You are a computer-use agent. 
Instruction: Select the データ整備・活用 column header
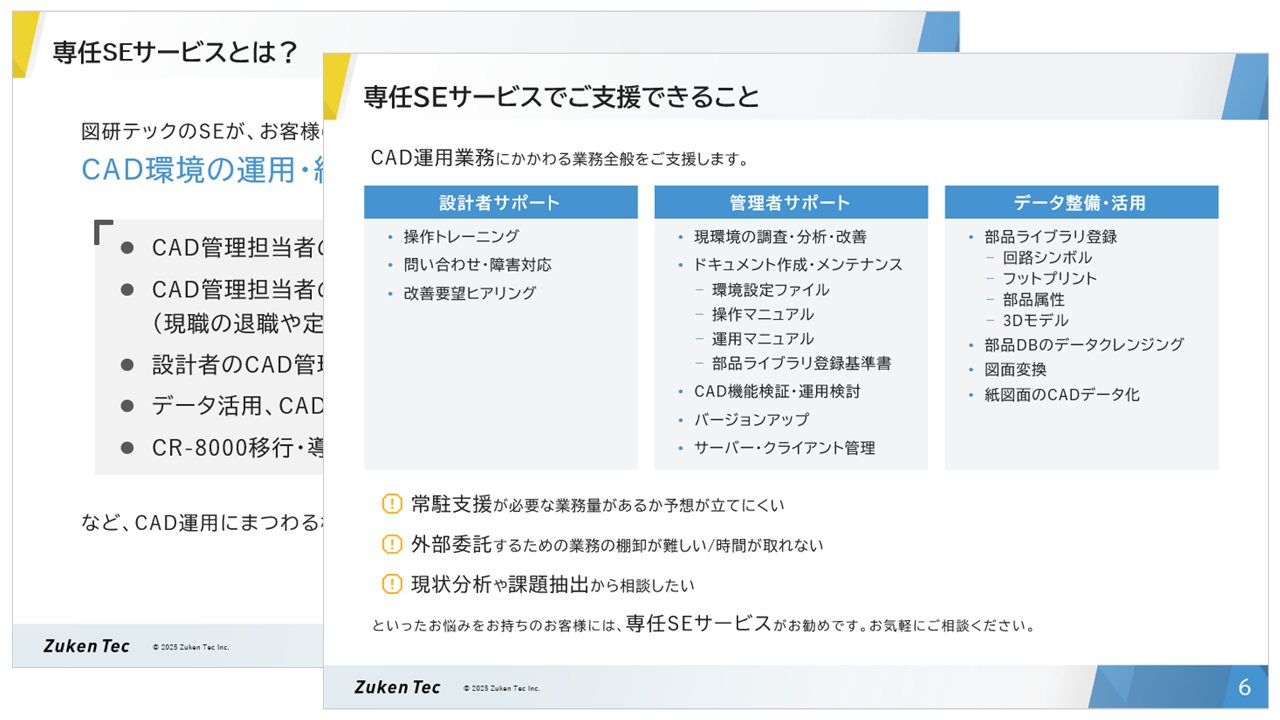pyautogui.click(x=1080, y=203)
